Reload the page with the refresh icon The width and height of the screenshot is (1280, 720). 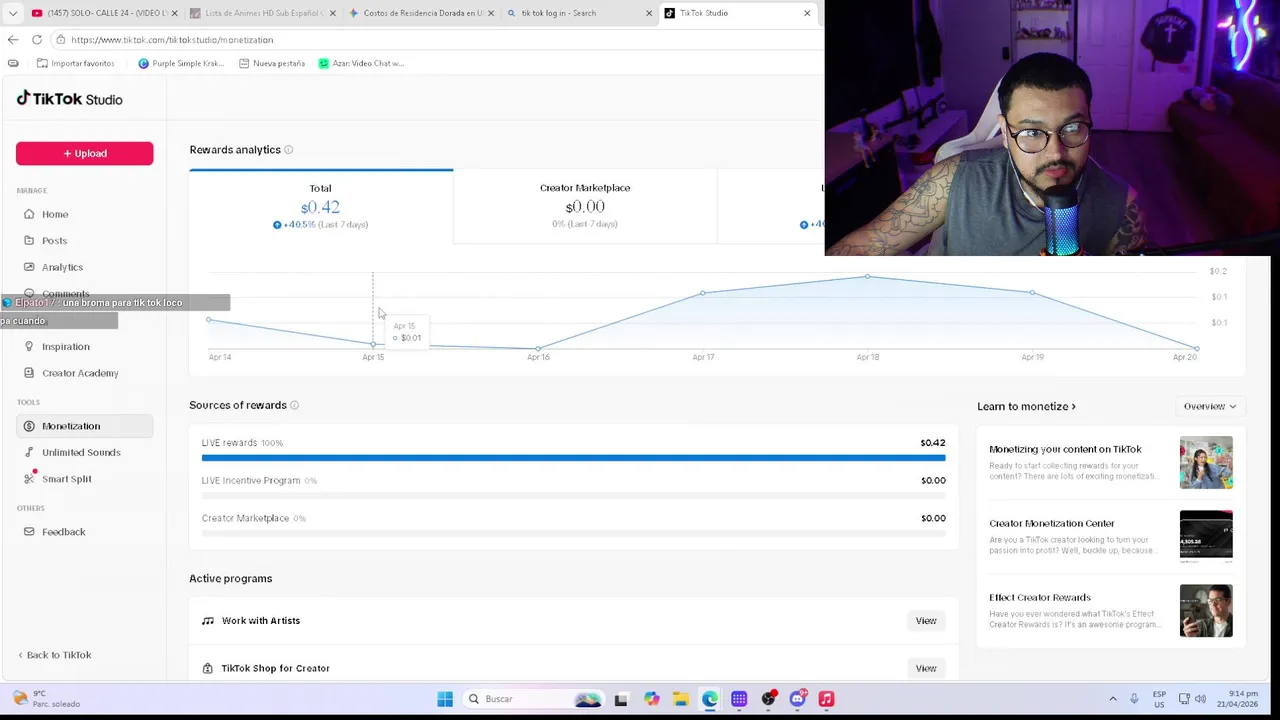tap(37, 40)
